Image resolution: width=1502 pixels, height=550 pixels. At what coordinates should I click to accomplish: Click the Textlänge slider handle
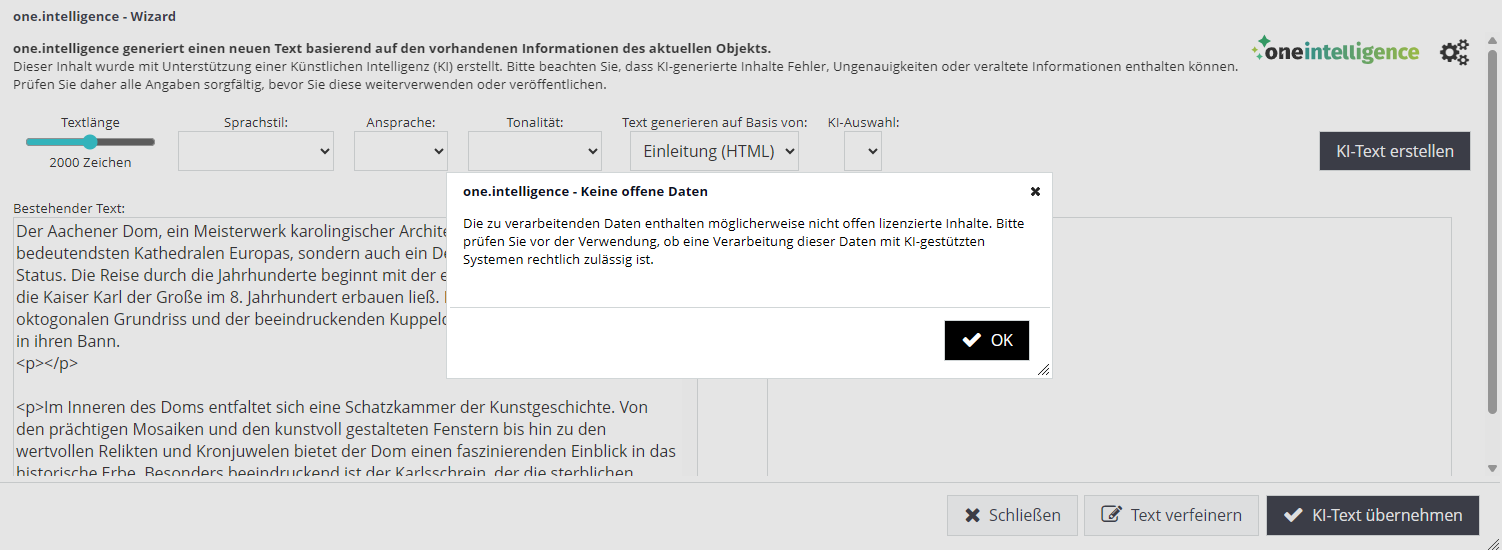pyautogui.click(x=90, y=142)
